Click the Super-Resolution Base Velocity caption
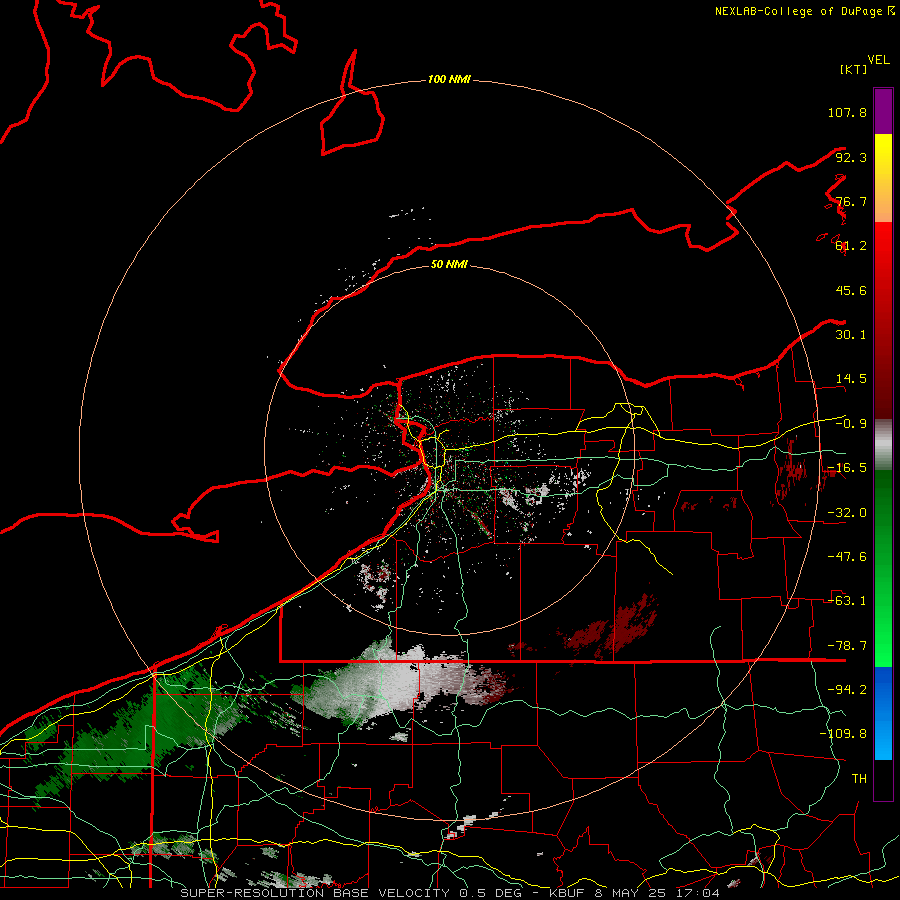This screenshot has height=900, width=900. pos(449,893)
